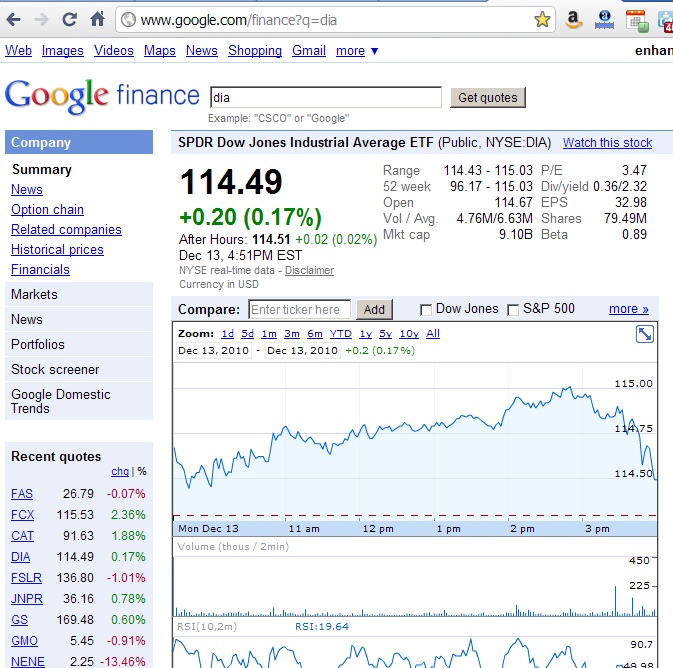Set chart zoom to 5d
Image resolution: width=673 pixels, height=668 pixels.
tap(248, 334)
